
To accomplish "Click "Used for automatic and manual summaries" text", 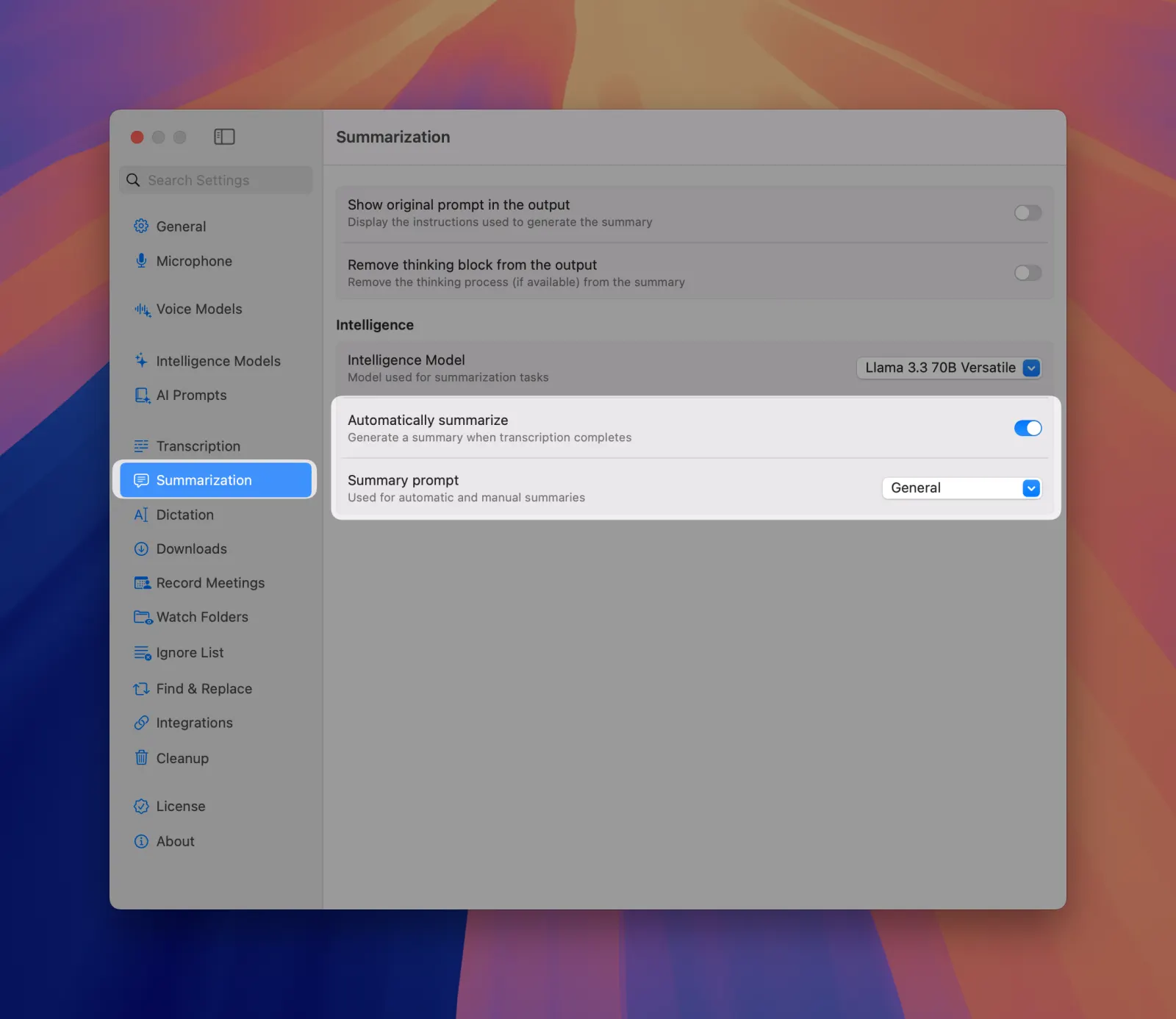I will [x=467, y=498].
